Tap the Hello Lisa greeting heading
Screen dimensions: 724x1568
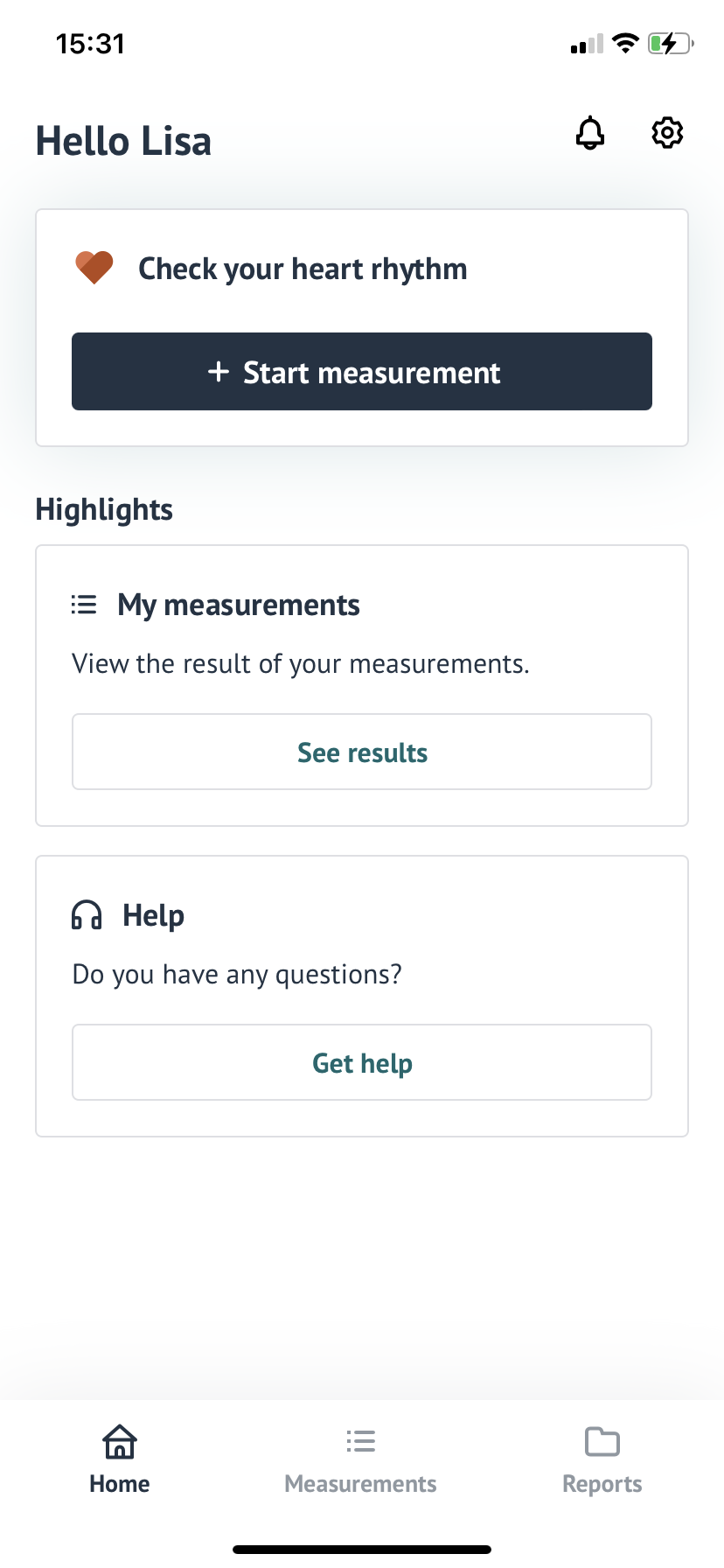(123, 142)
